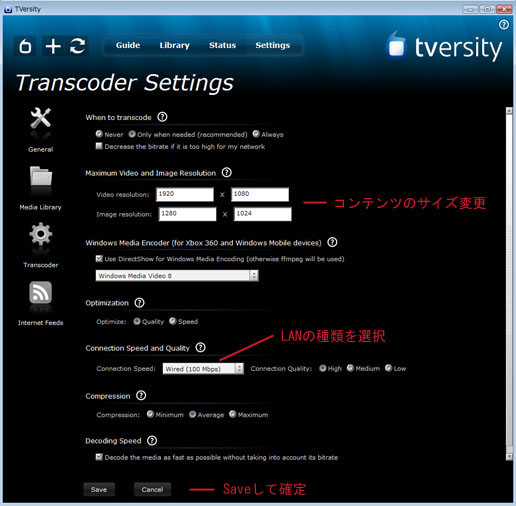
Task: Set Connection Quality to High
Action: pos(323,368)
